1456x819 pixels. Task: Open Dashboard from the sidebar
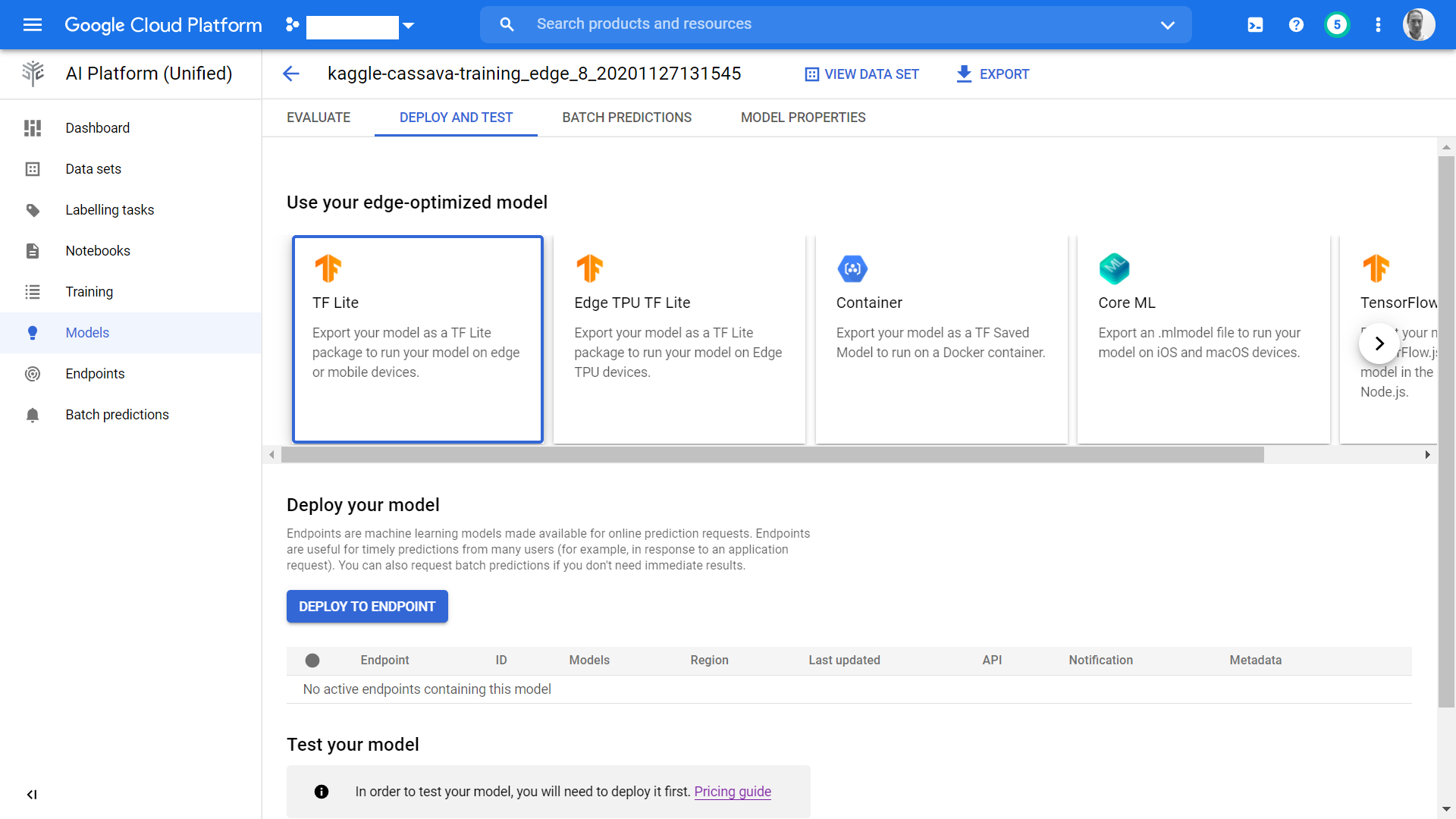(97, 128)
